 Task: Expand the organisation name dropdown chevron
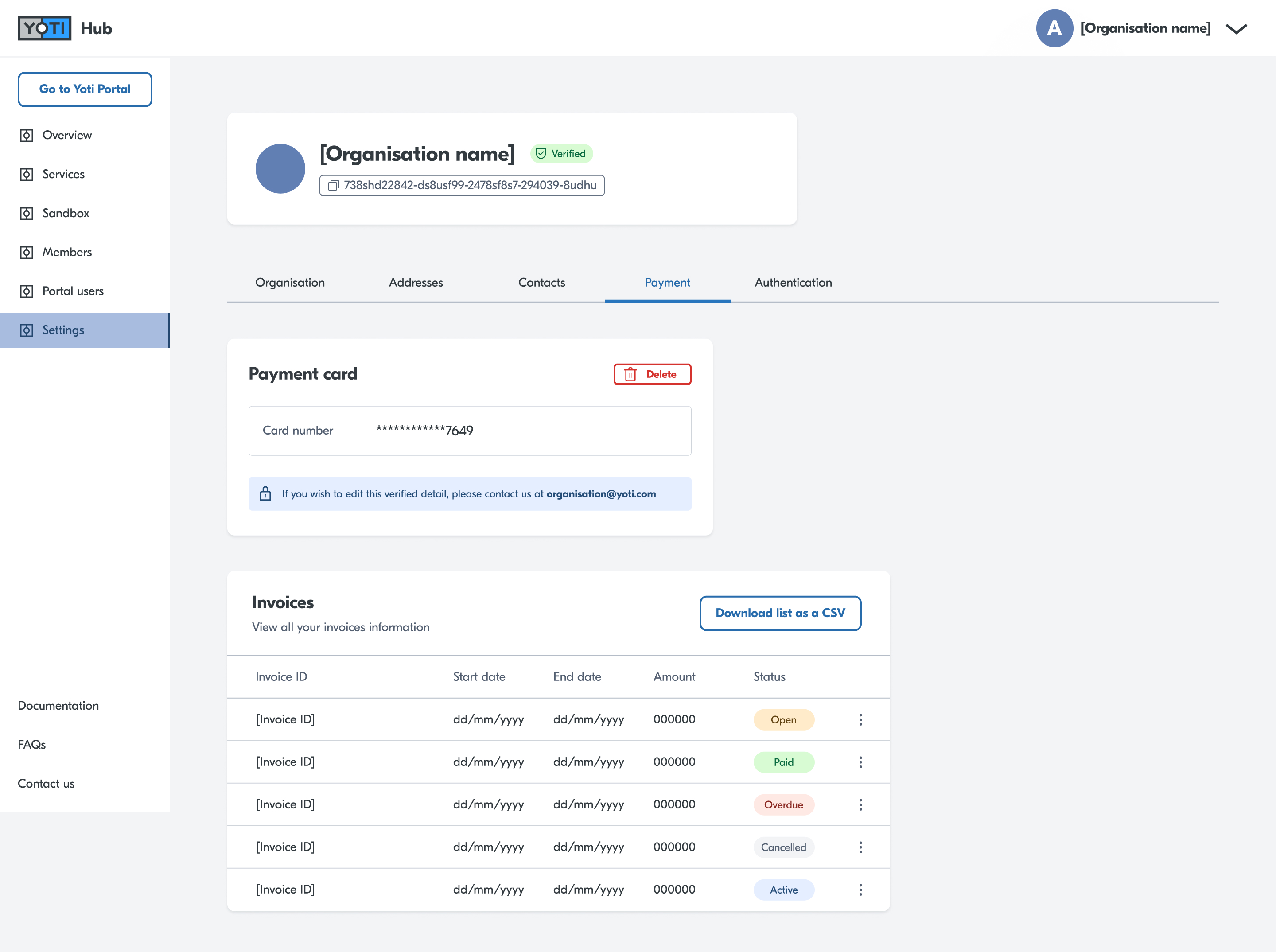coord(1236,29)
